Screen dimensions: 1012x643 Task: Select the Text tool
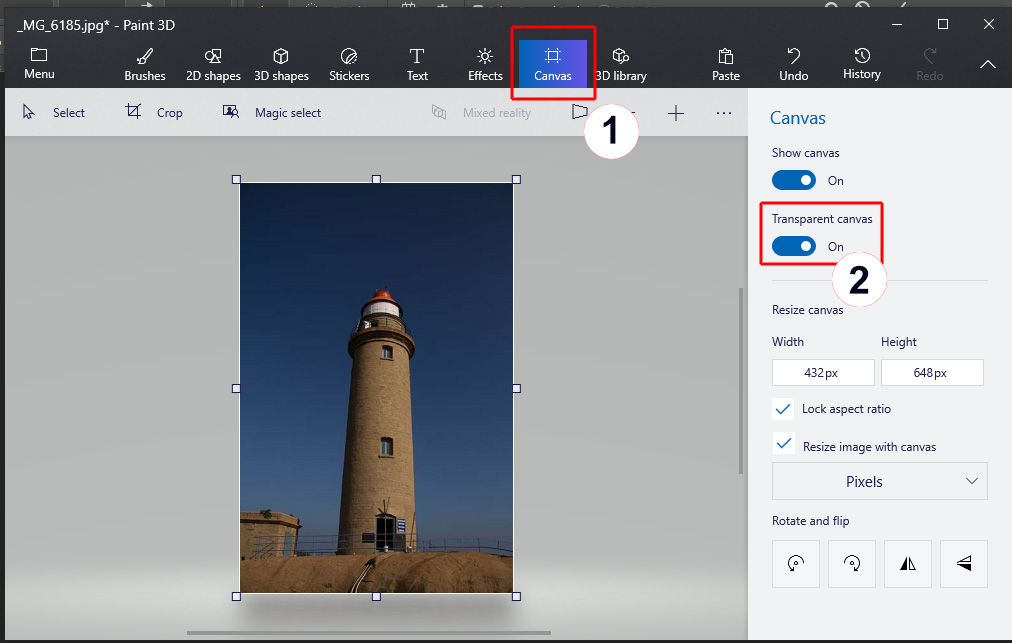(416, 62)
